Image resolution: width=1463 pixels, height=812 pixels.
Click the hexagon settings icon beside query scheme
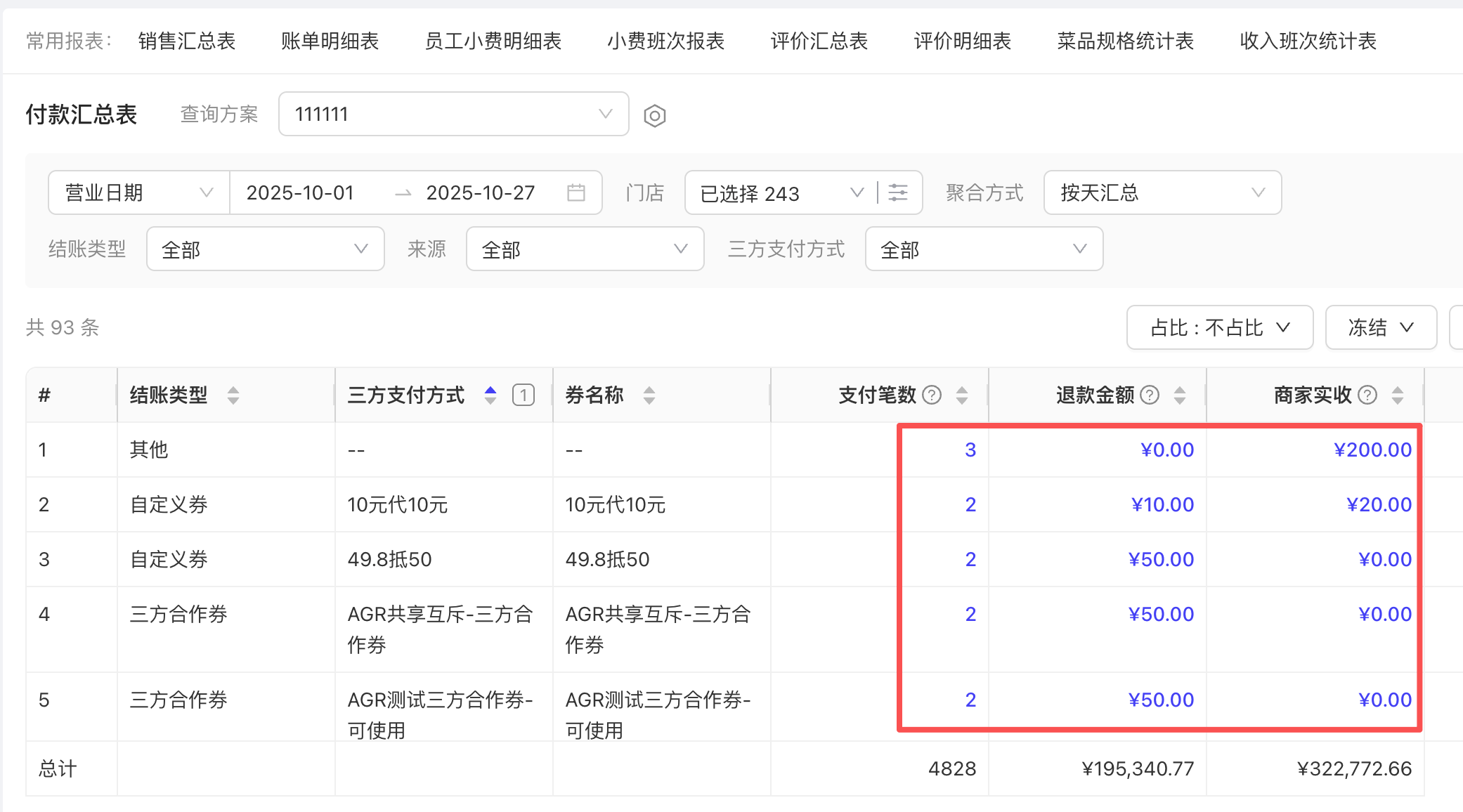tap(654, 115)
